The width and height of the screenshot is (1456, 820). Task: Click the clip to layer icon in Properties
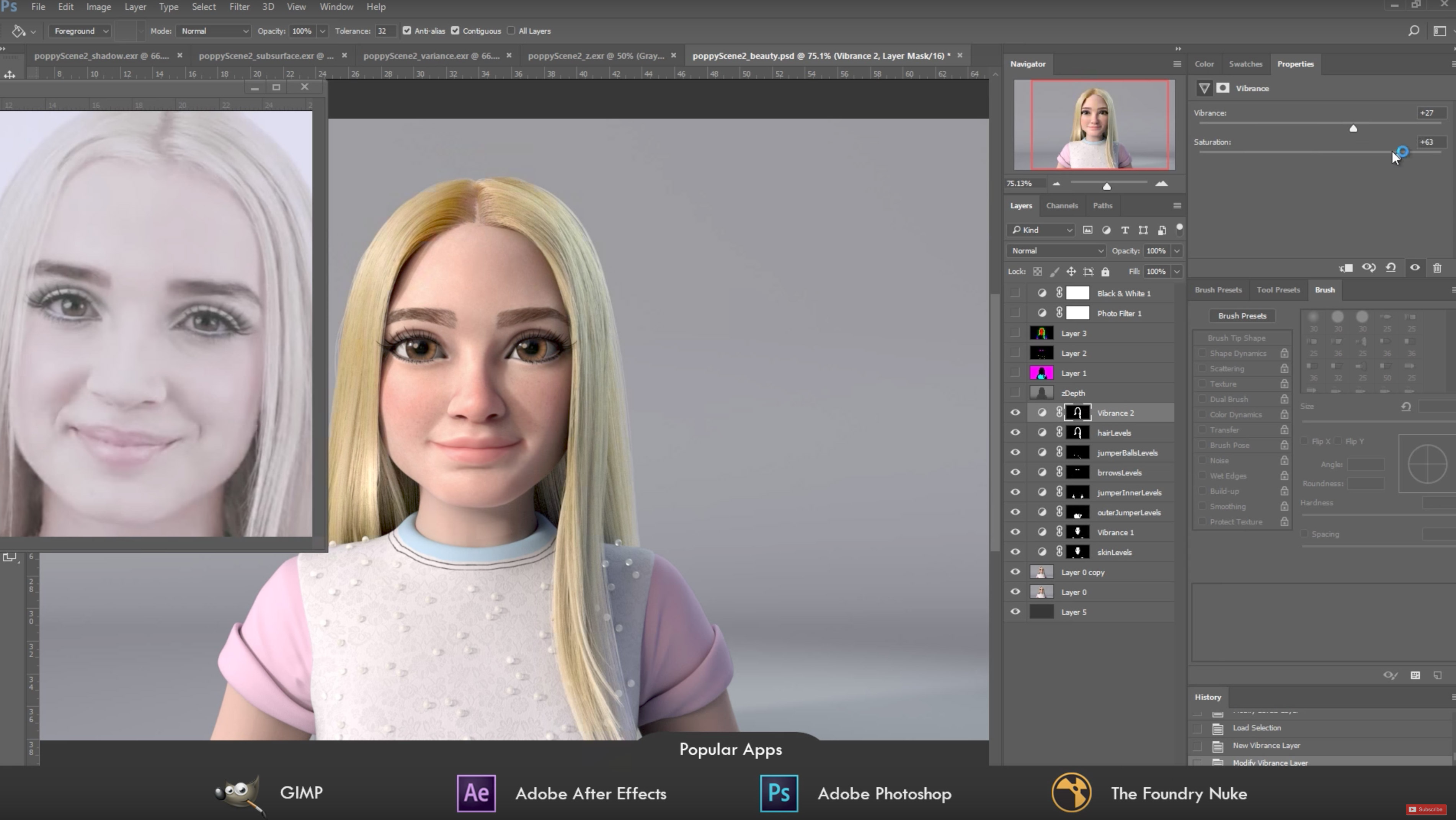coord(1346,268)
